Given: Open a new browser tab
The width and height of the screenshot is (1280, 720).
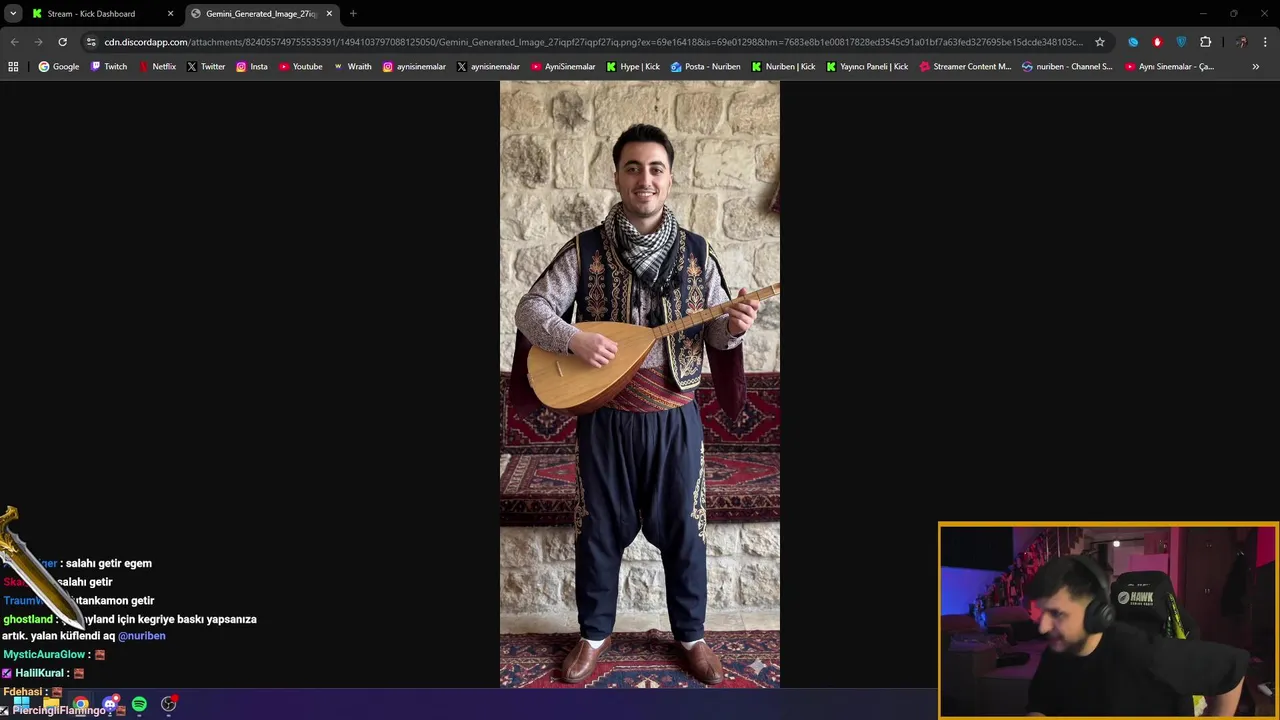Looking at the screenshot, I should click(353, 14).
